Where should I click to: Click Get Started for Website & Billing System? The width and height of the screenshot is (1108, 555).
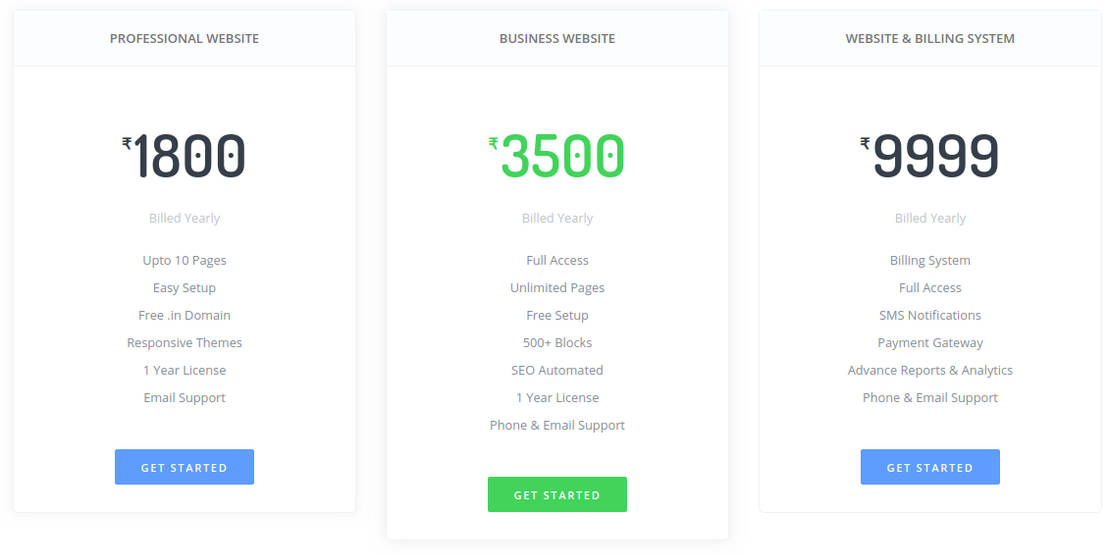[930, 467]
